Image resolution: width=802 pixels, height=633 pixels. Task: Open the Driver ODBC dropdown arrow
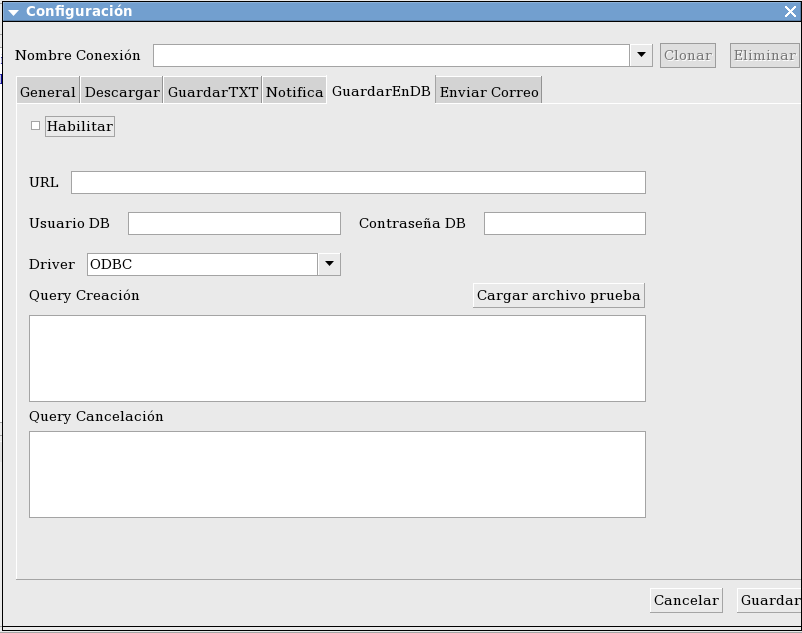click(329, 264)
